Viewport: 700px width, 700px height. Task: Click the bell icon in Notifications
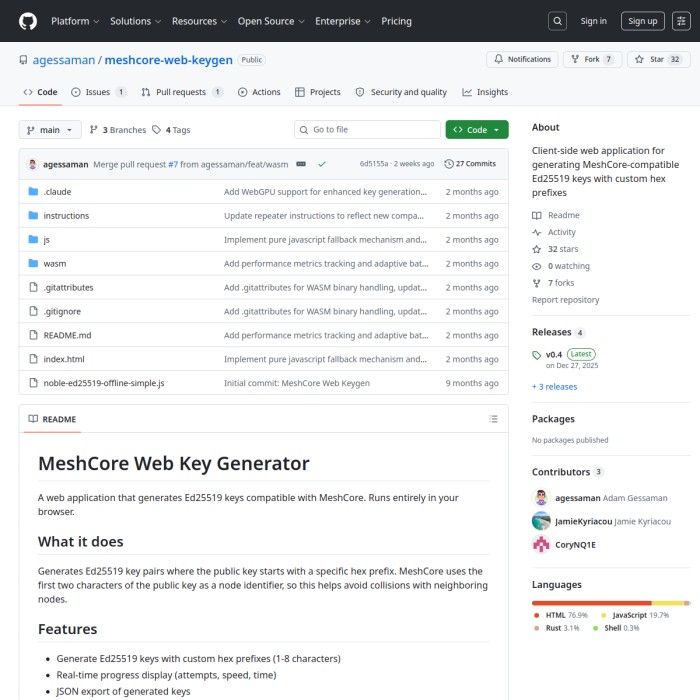coord(498,59)
